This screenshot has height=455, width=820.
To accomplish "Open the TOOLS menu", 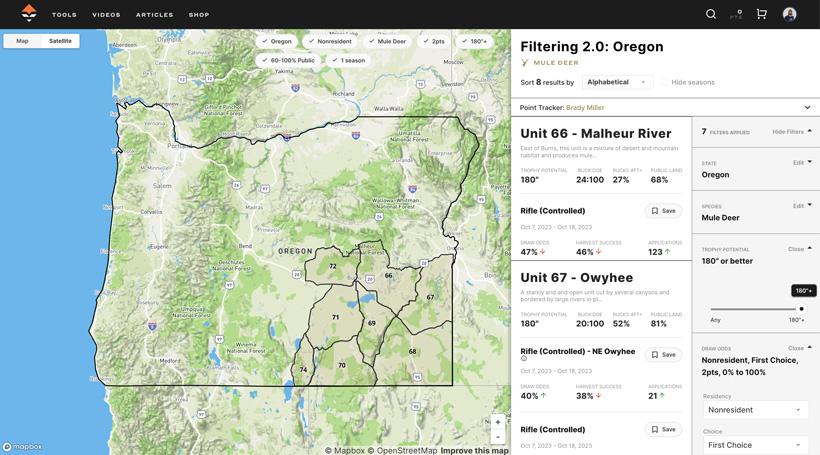I will (x=64, y=15).
